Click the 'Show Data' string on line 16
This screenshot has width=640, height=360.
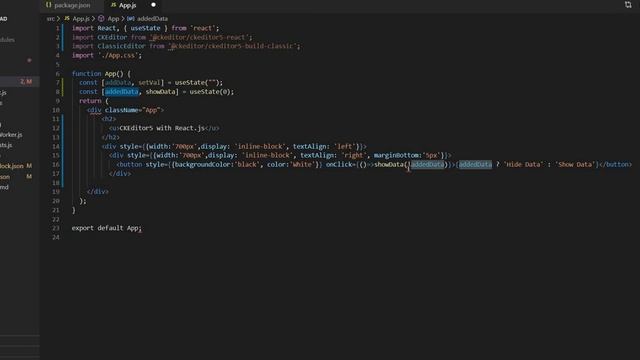coord(576,164)
